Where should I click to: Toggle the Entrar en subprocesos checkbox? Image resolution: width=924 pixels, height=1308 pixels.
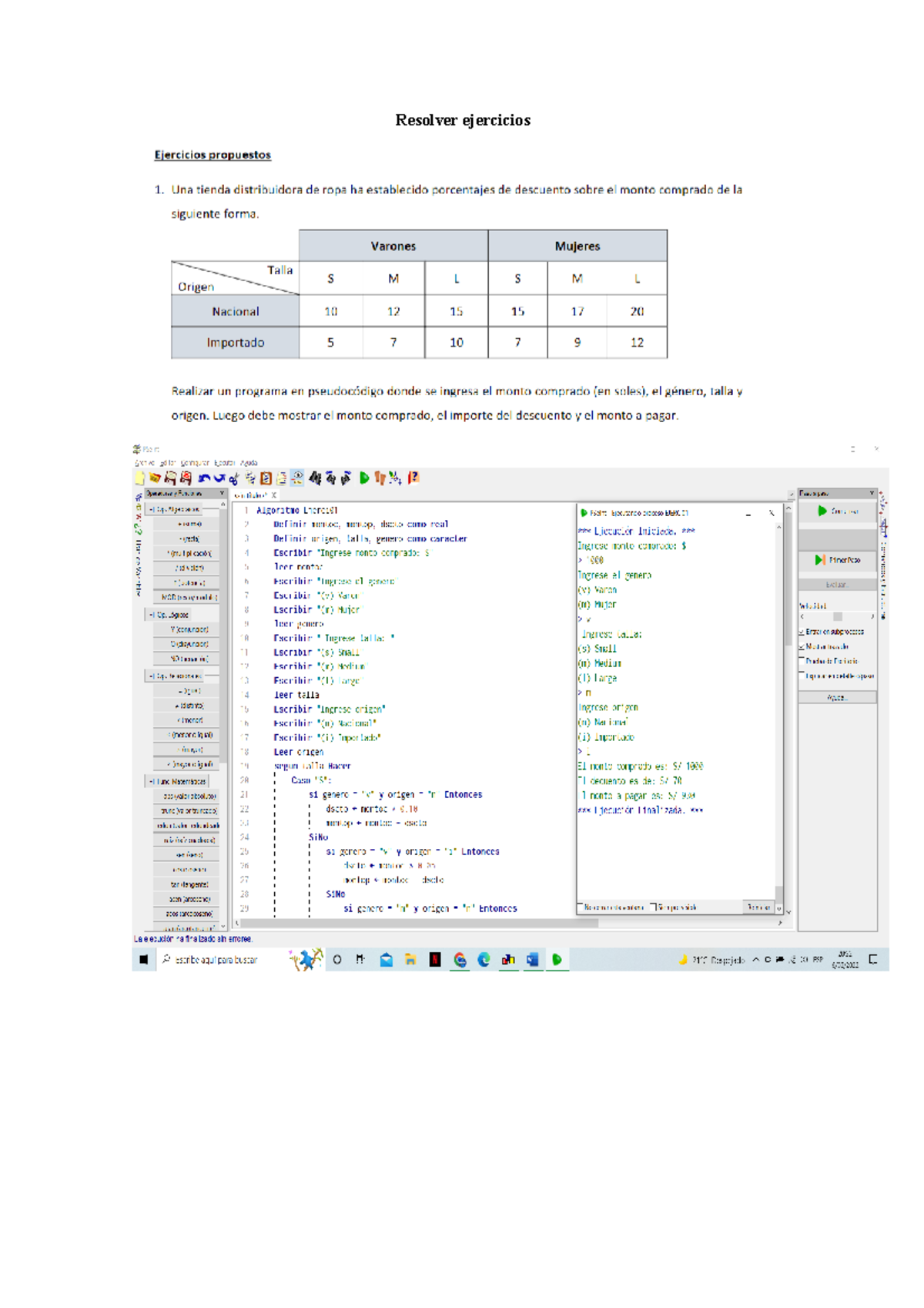pyautogui.click(x=802, y=632)
